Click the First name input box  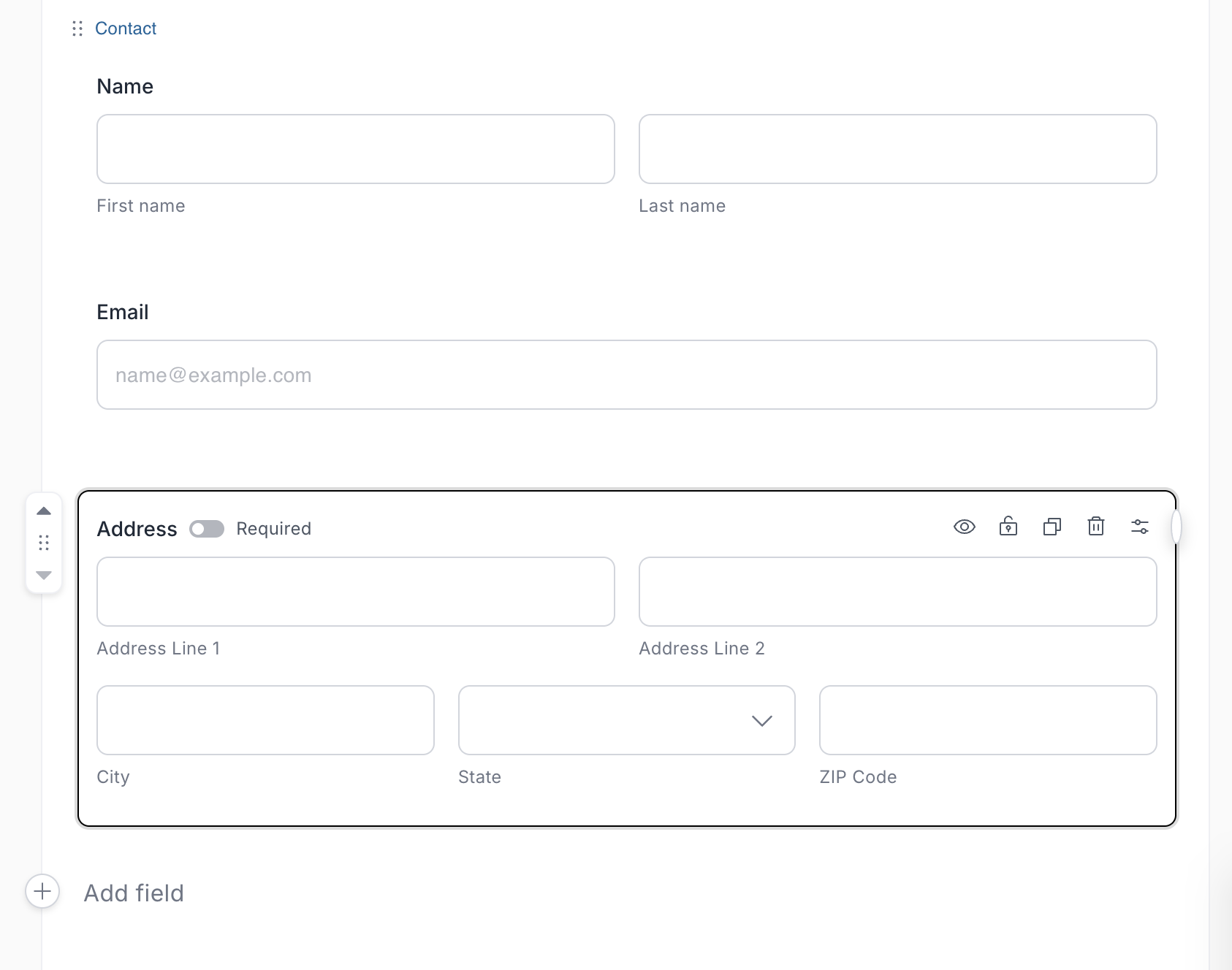[355, 149]
